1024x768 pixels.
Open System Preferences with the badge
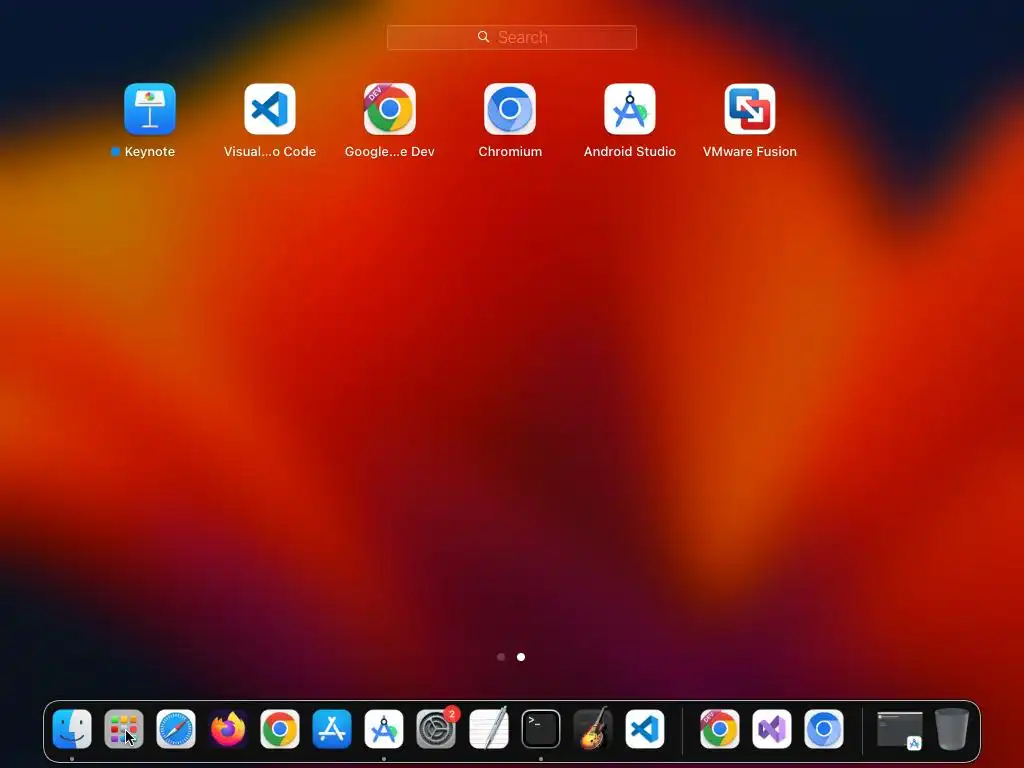(436, 729)
